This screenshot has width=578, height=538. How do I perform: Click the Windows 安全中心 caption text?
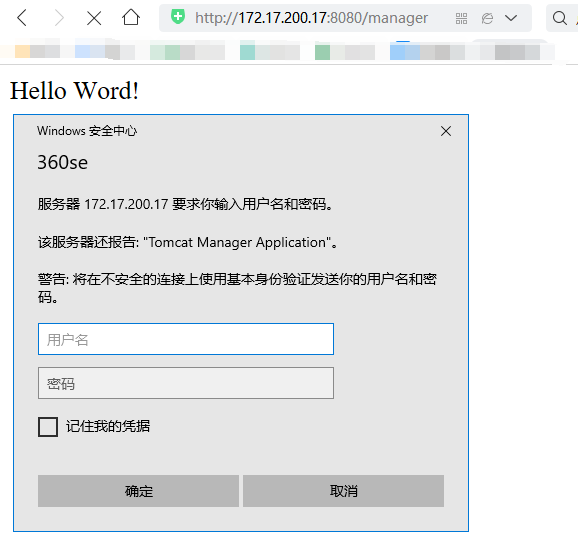pos(87,131)
